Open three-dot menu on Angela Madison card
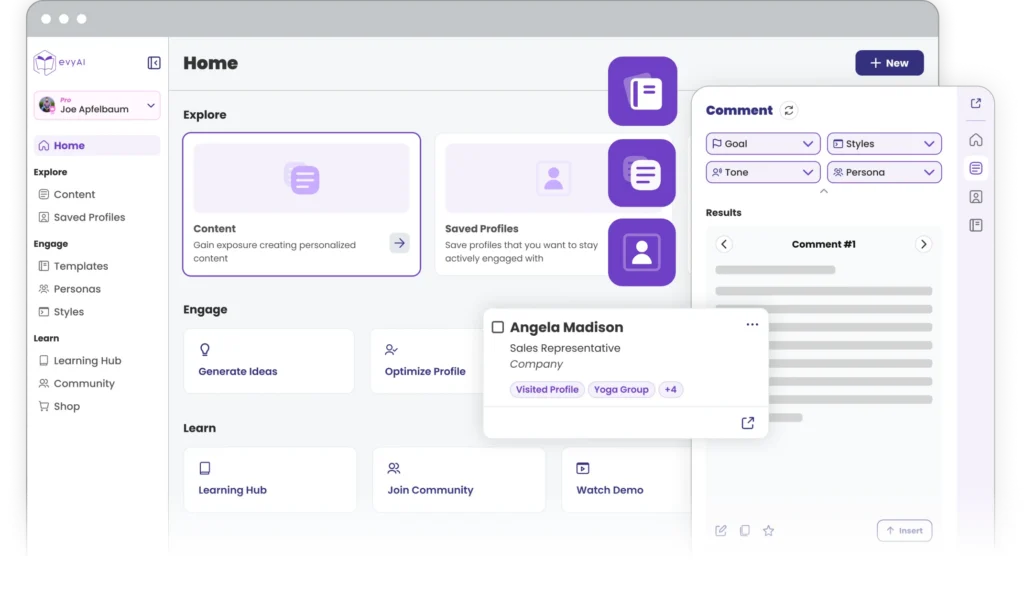The width and height of the screenshot is (1024, 616). point(752,325)
